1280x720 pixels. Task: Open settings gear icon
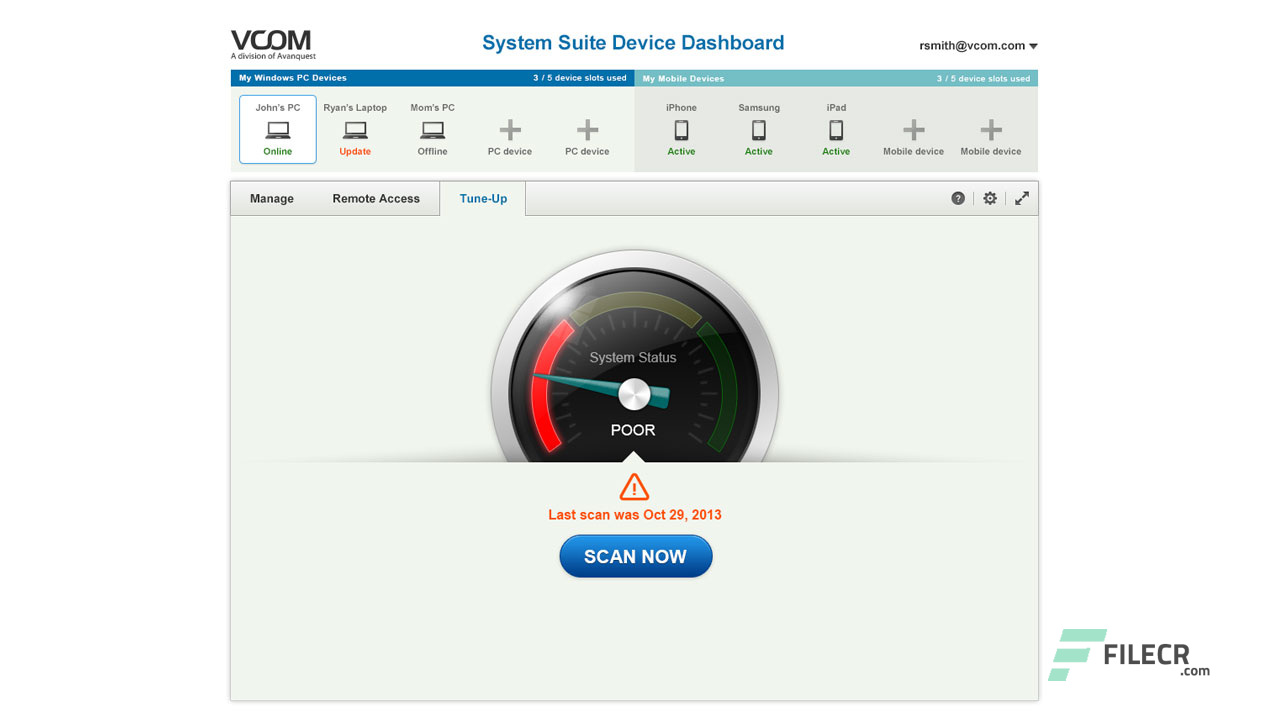click(990, 198)
